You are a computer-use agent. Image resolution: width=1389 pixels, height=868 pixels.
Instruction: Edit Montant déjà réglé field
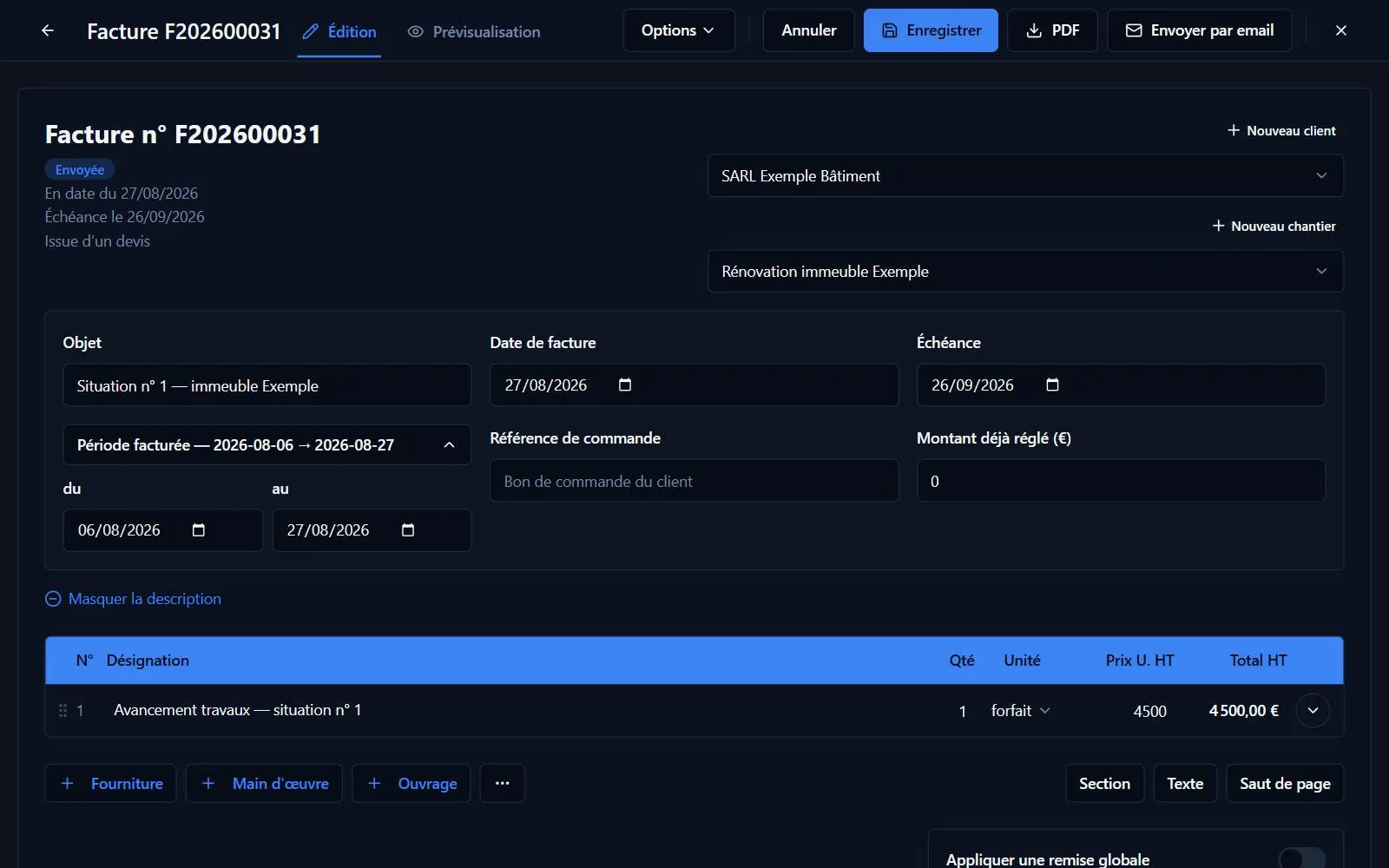click(x=1121, y=481)
